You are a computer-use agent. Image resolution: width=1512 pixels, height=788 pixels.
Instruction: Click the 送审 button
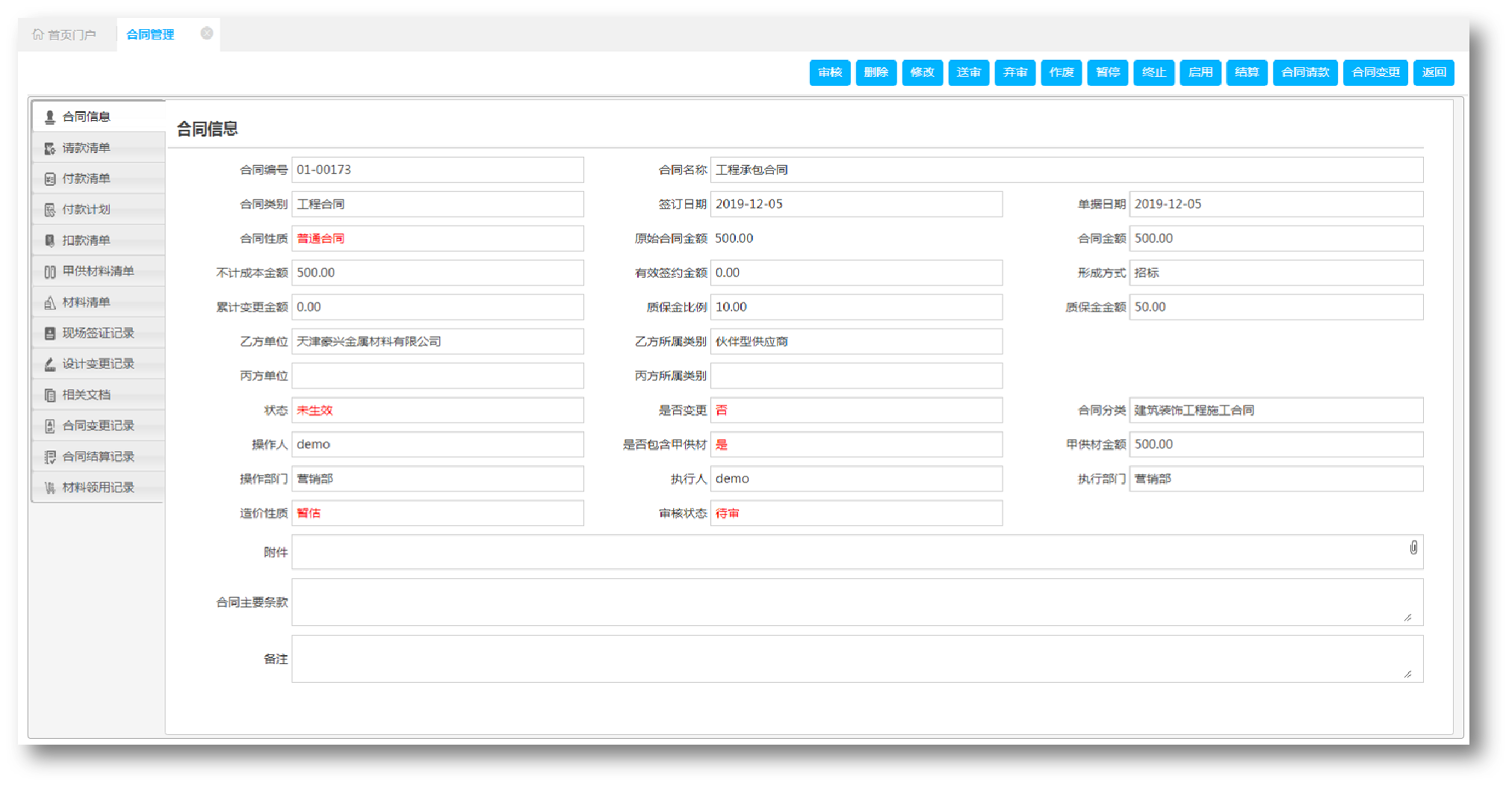[x=969, y=72]
